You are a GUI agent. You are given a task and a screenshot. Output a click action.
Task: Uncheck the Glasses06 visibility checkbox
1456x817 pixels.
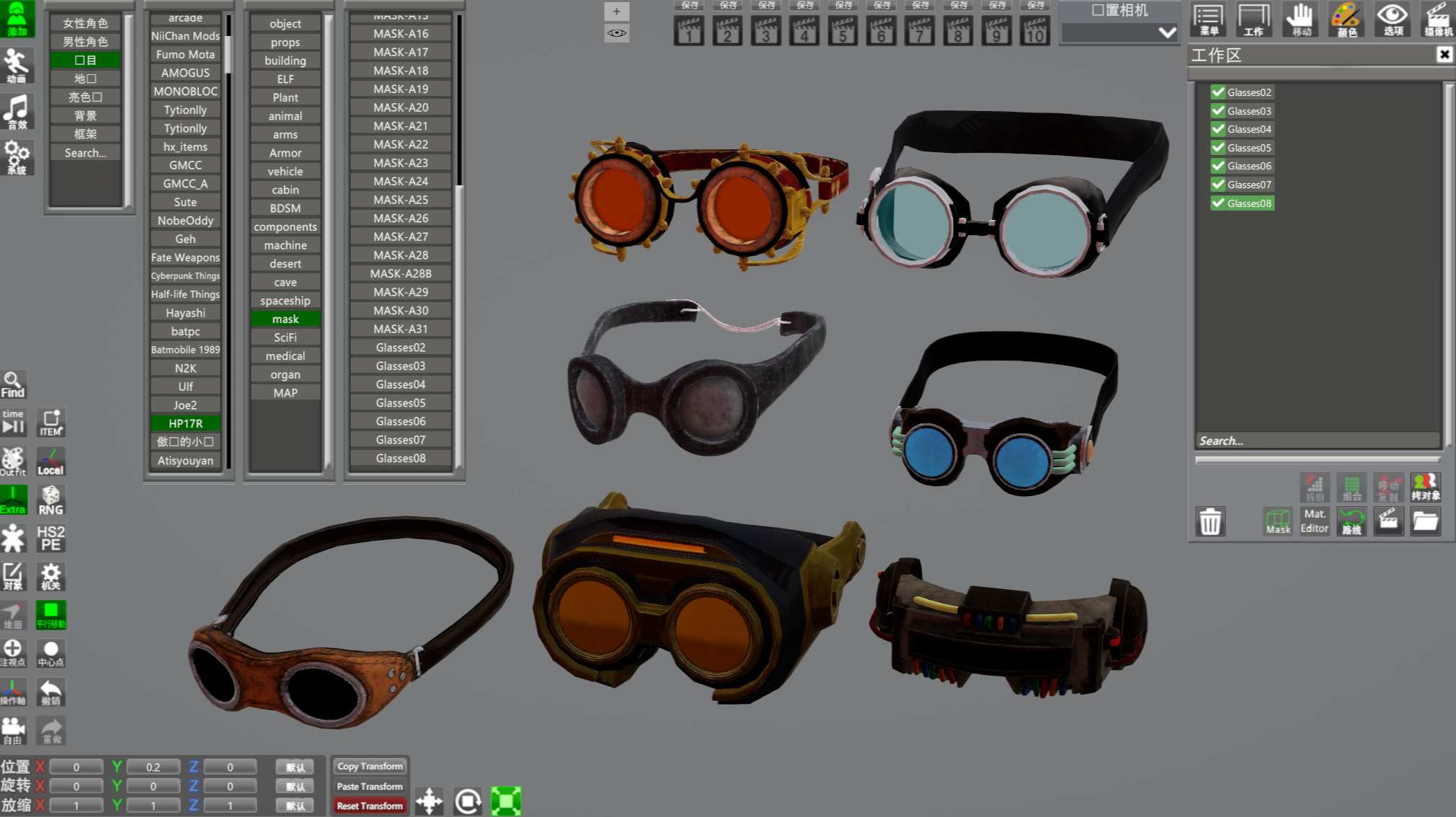(x=1218, y=166)
